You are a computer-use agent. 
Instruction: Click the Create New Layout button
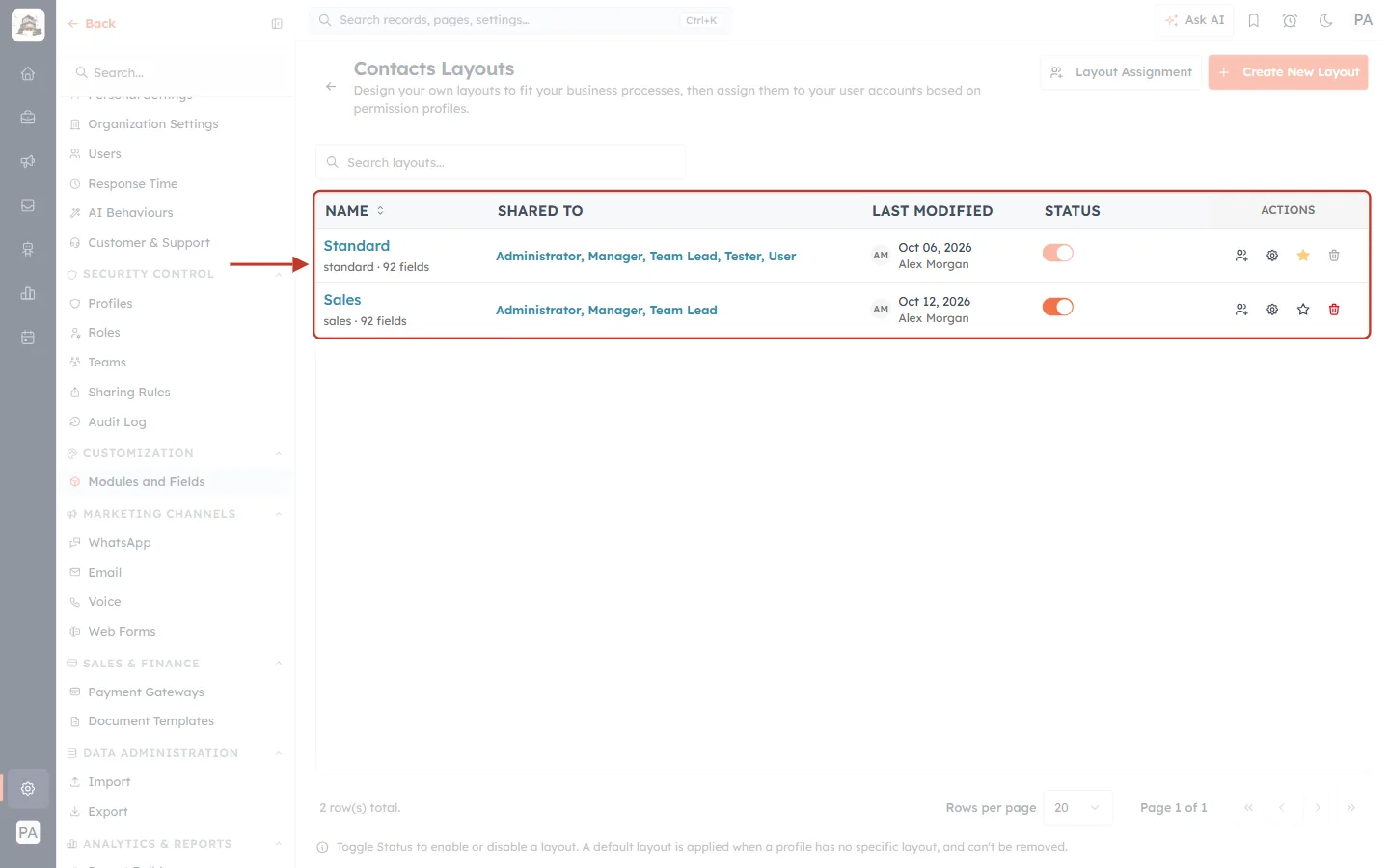[x=1288, y=72]
